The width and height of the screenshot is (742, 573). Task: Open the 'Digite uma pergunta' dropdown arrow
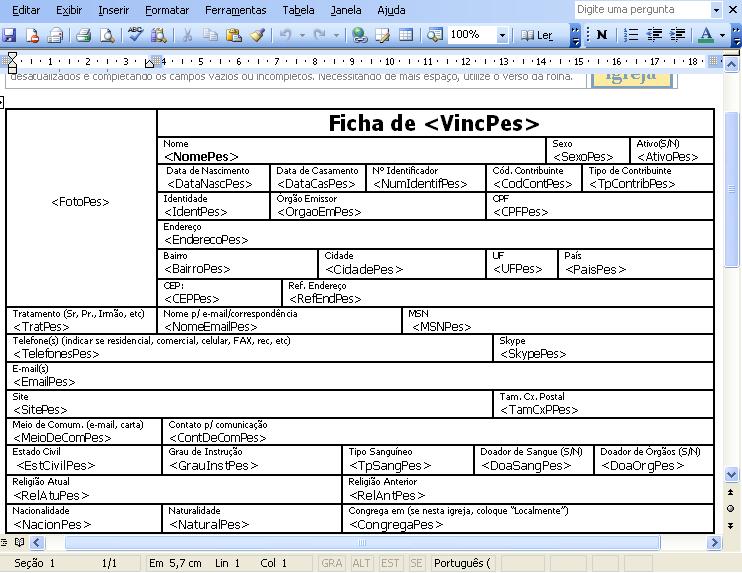[716, 10]
